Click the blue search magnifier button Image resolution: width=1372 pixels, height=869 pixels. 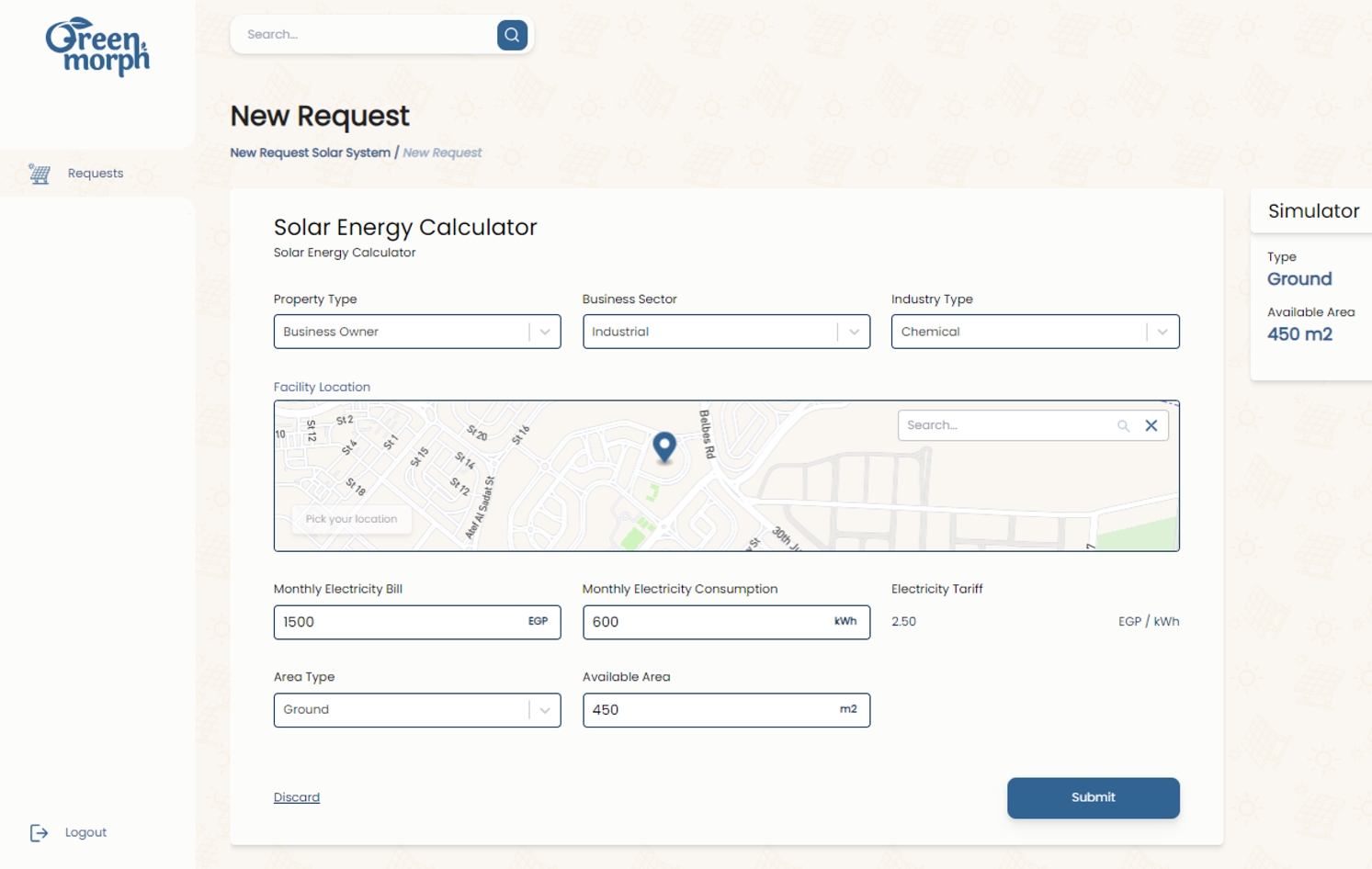[512, 35]
